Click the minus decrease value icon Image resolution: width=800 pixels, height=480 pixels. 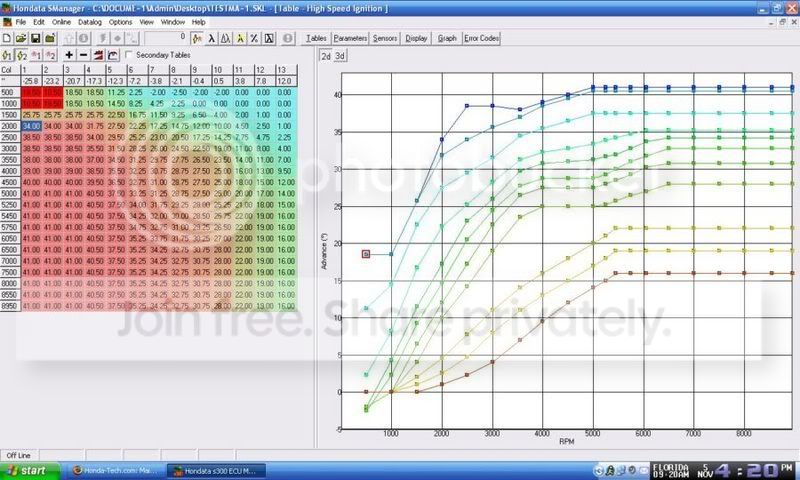coord(84,54)
